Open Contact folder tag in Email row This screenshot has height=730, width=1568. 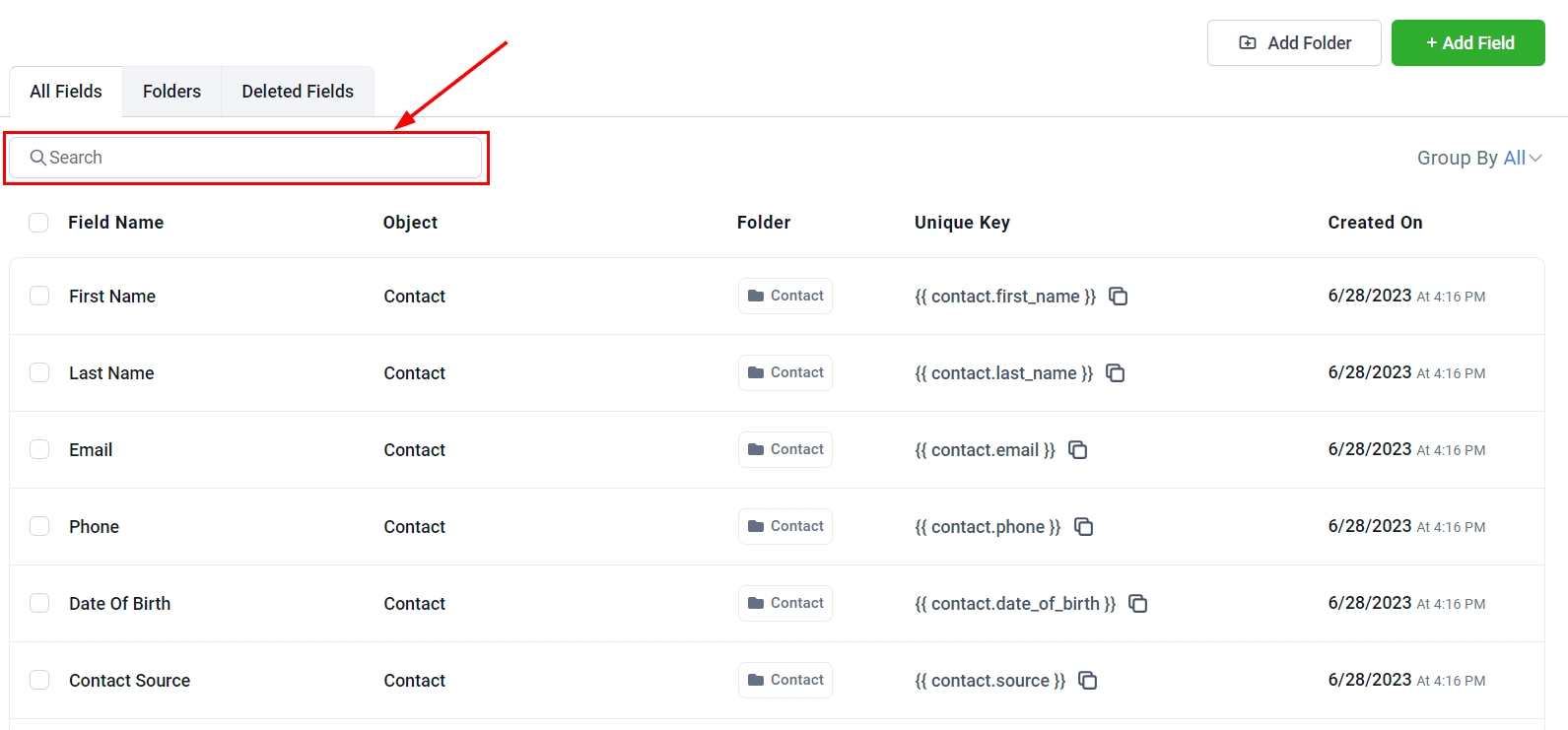click(x=785, y=450)
